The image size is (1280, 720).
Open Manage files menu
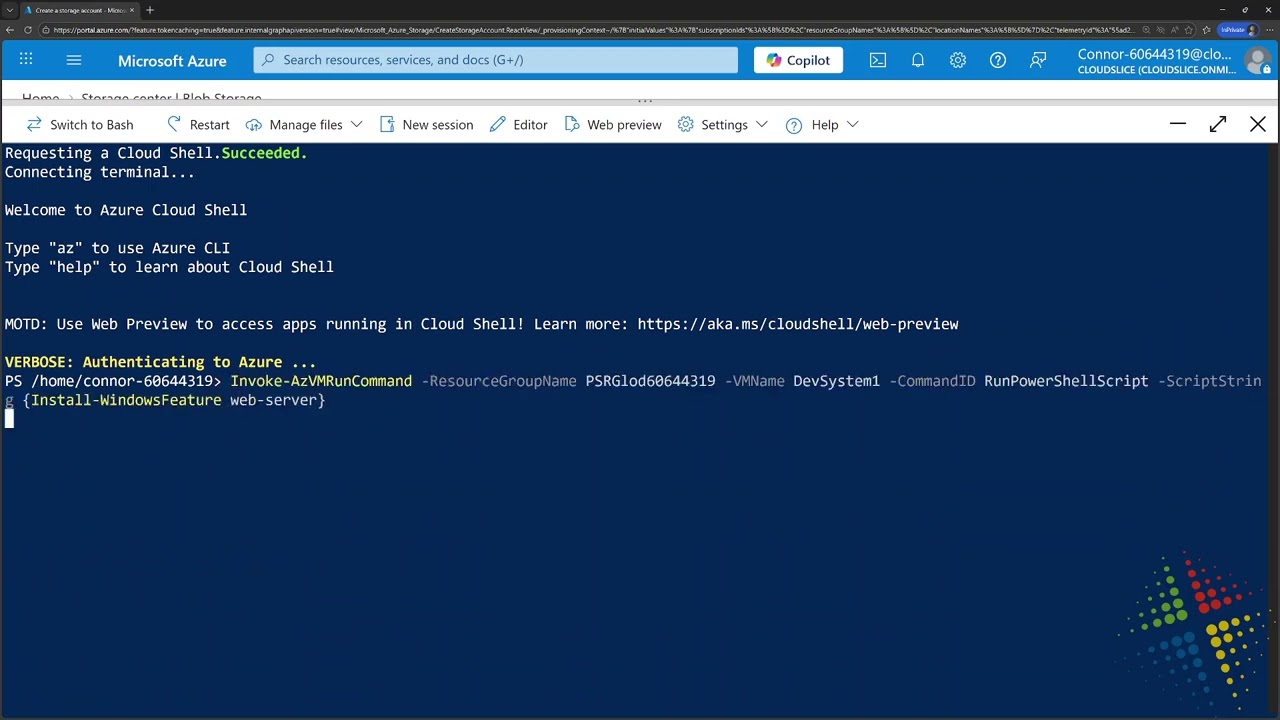304,125
